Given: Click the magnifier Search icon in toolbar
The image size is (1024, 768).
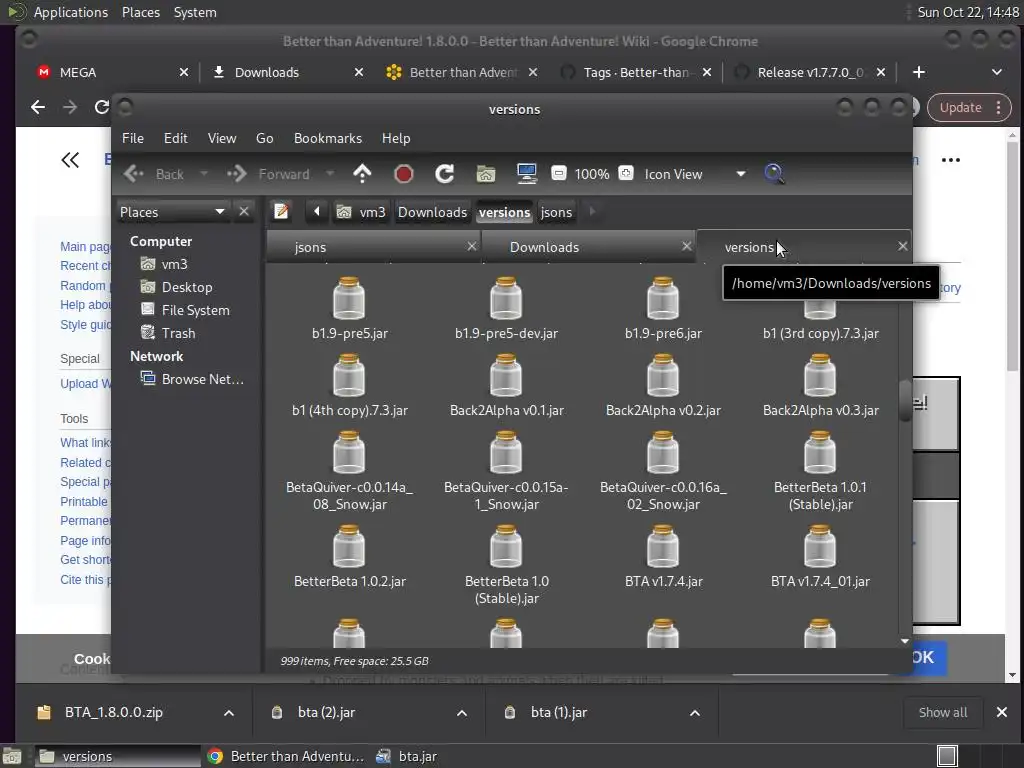Looking at the screenshot, I should [x=773, y=174].
